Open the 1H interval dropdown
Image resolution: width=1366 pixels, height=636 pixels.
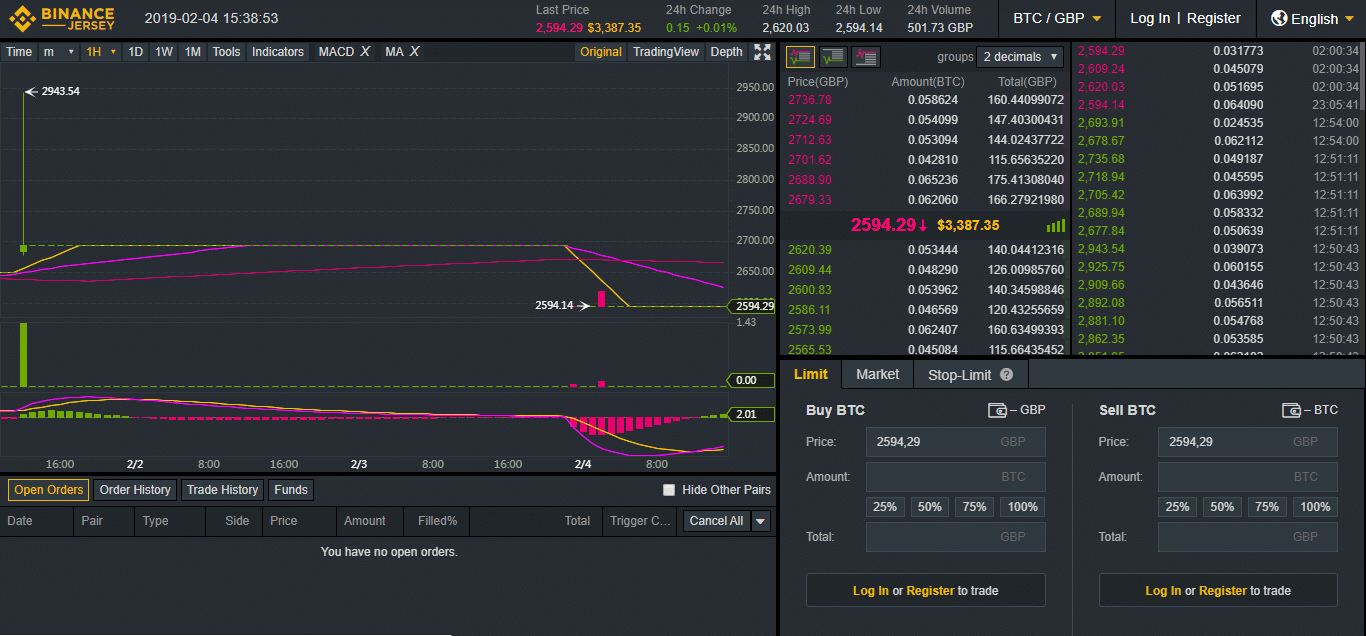tap(101, 52)
